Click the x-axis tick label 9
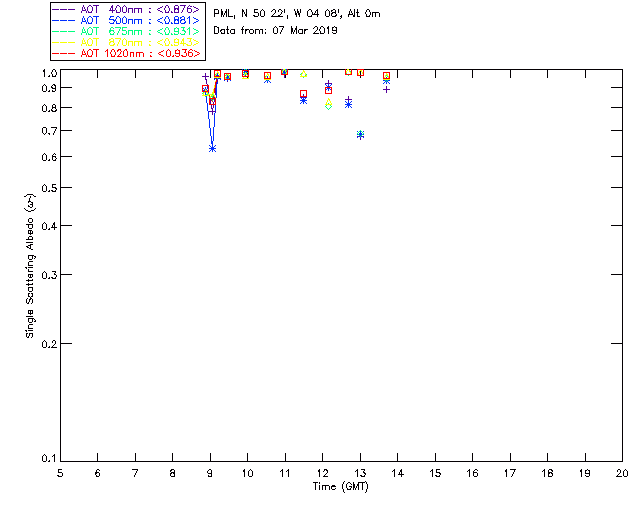The height and width of the screenshot is (512, 640). (x=210, y=473)
